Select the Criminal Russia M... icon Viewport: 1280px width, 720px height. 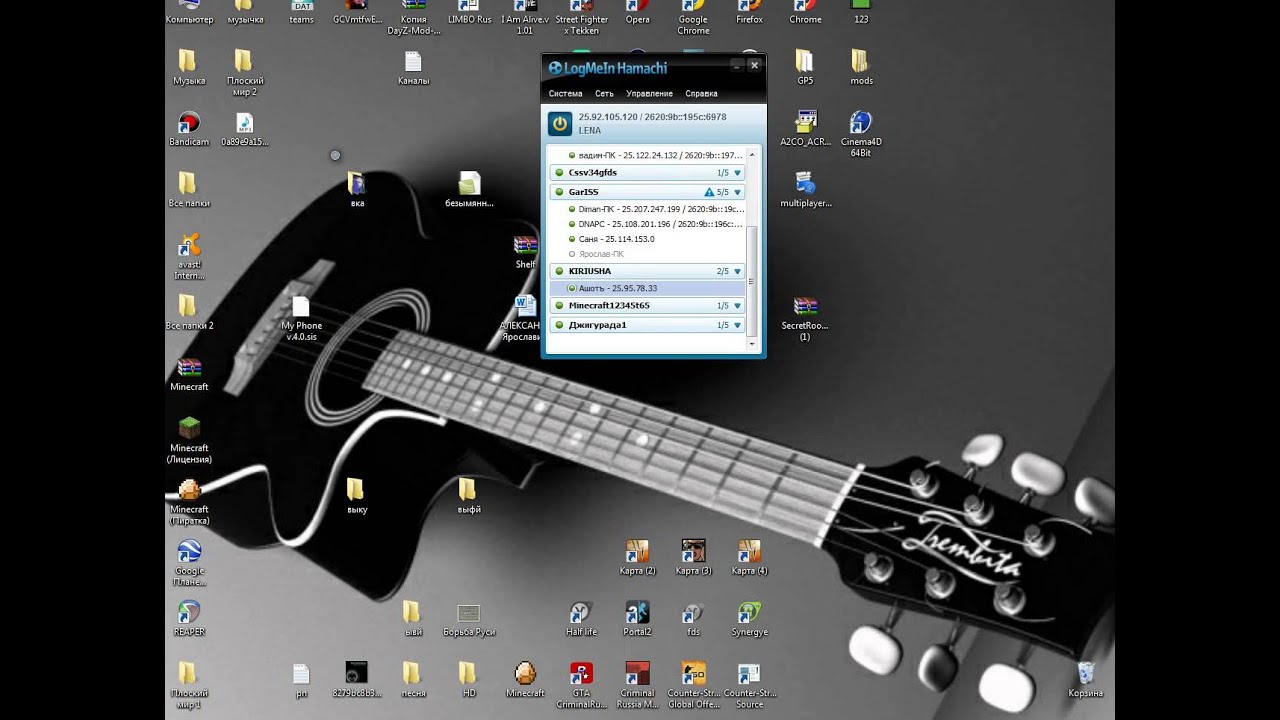click(x=637, y=685)
